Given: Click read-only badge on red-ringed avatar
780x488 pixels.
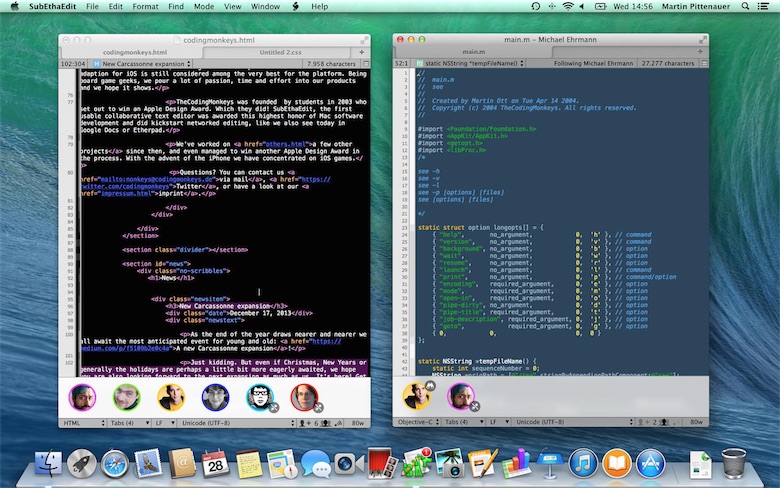Looking at the screenshot, I should 318,408.
